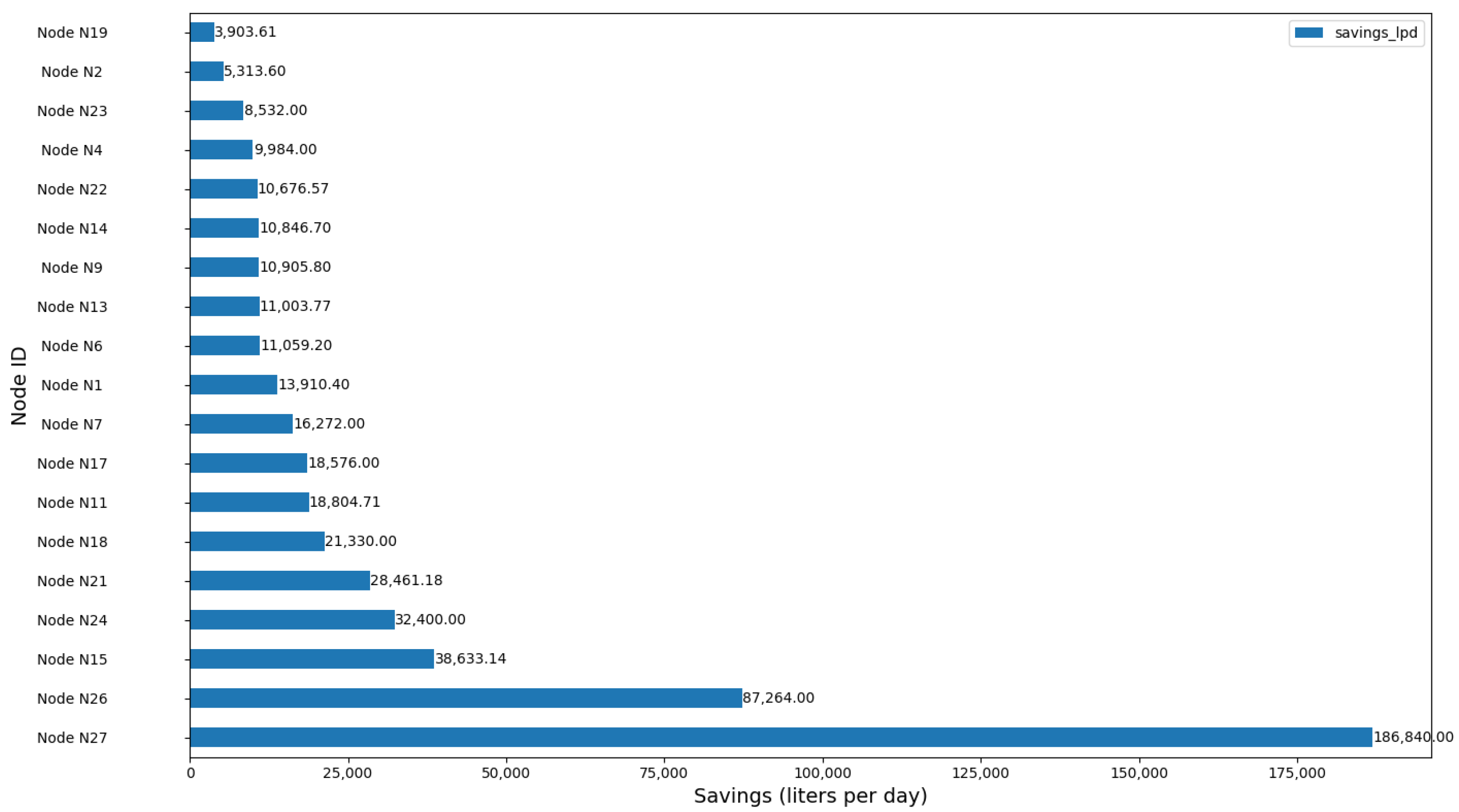Select the Node N18 bar
1459x812 pixels.
point(257,541)
